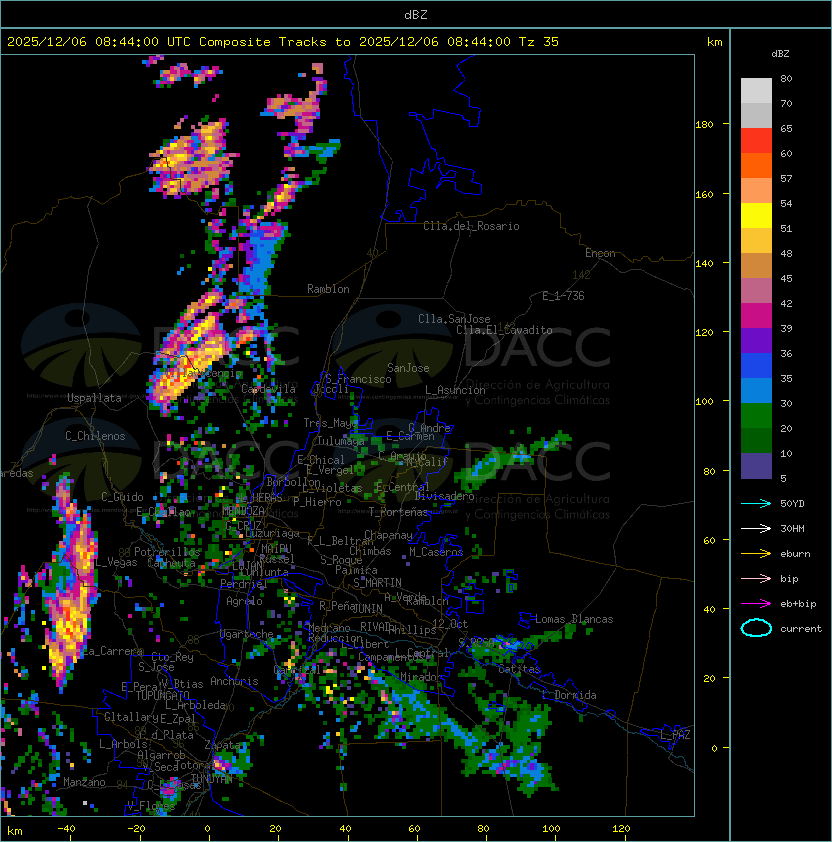Click the S_MARTIN city label
This screenshot has width=832, height=842.
378,583
